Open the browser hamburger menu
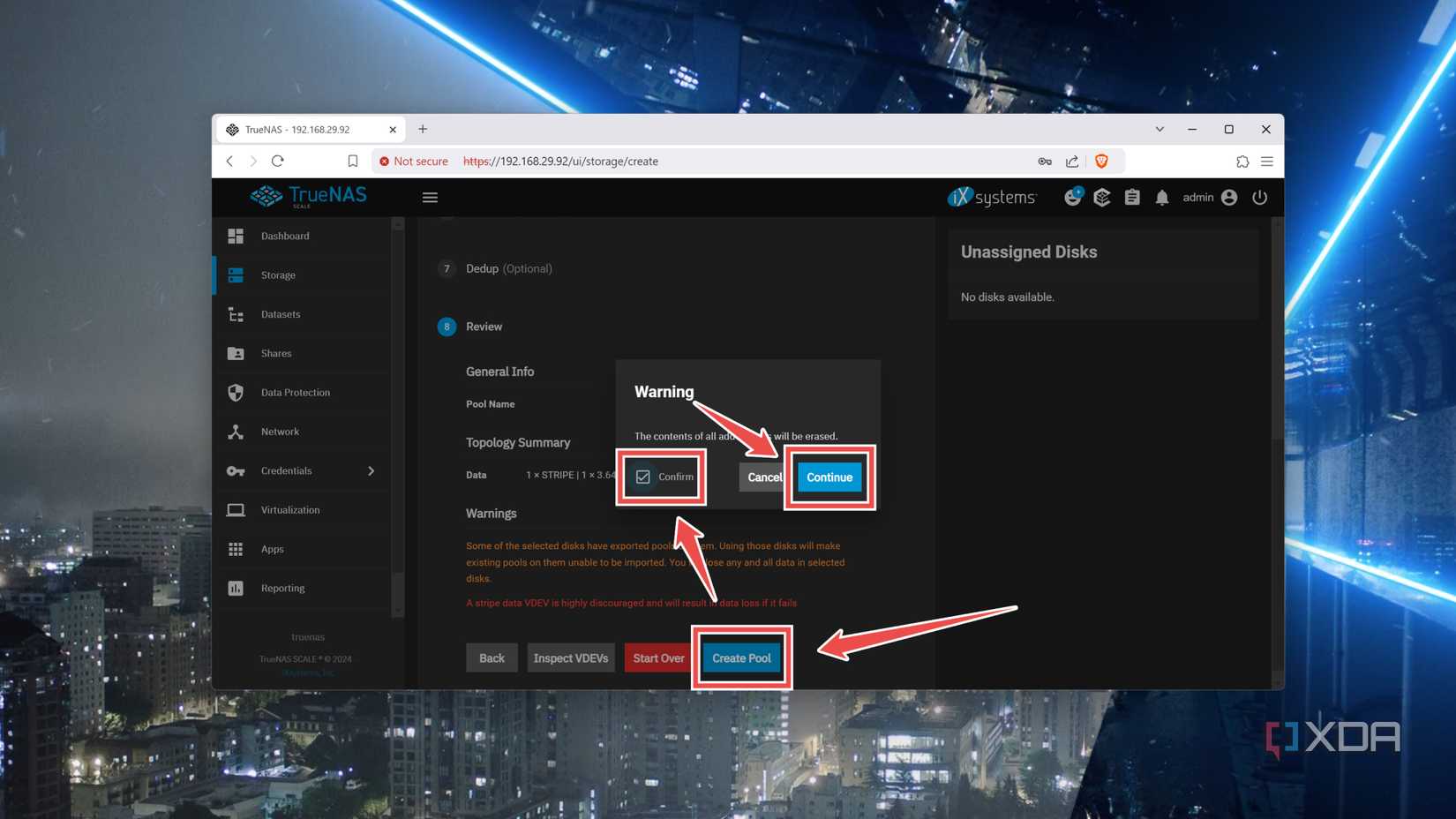Image resolution: width=1456 pixels, height=819 pixels. pyautogui.click(x=1267, y=162)
